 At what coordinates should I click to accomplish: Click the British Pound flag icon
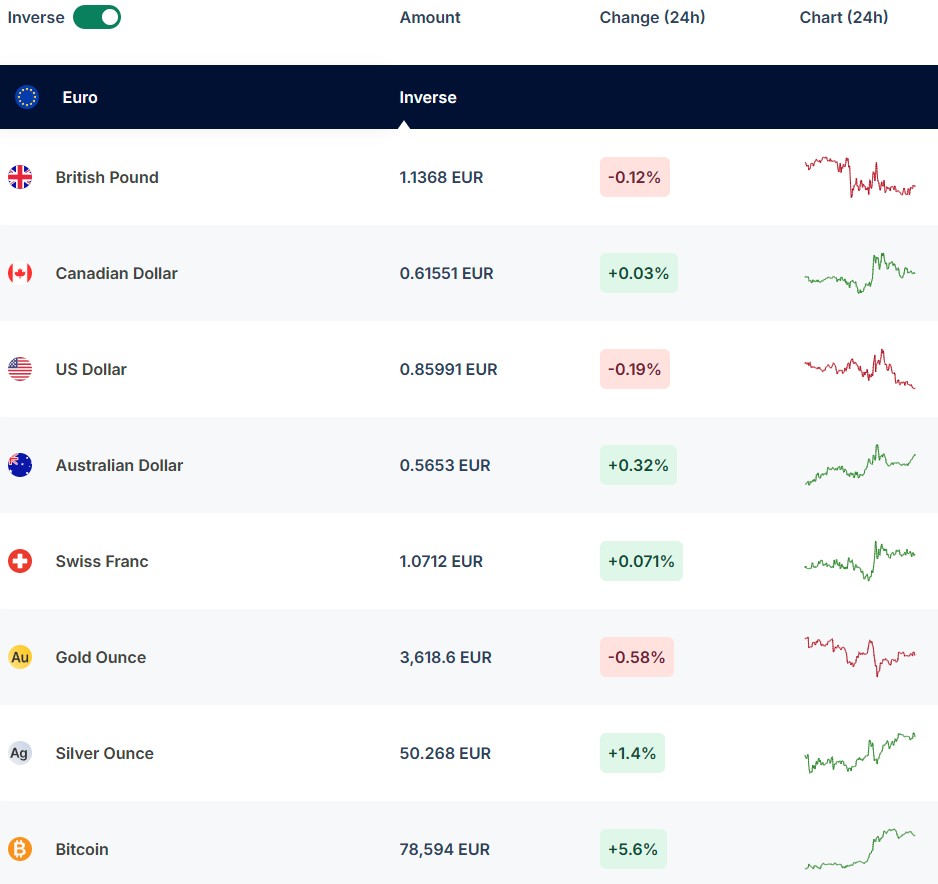tap(20, 177)
